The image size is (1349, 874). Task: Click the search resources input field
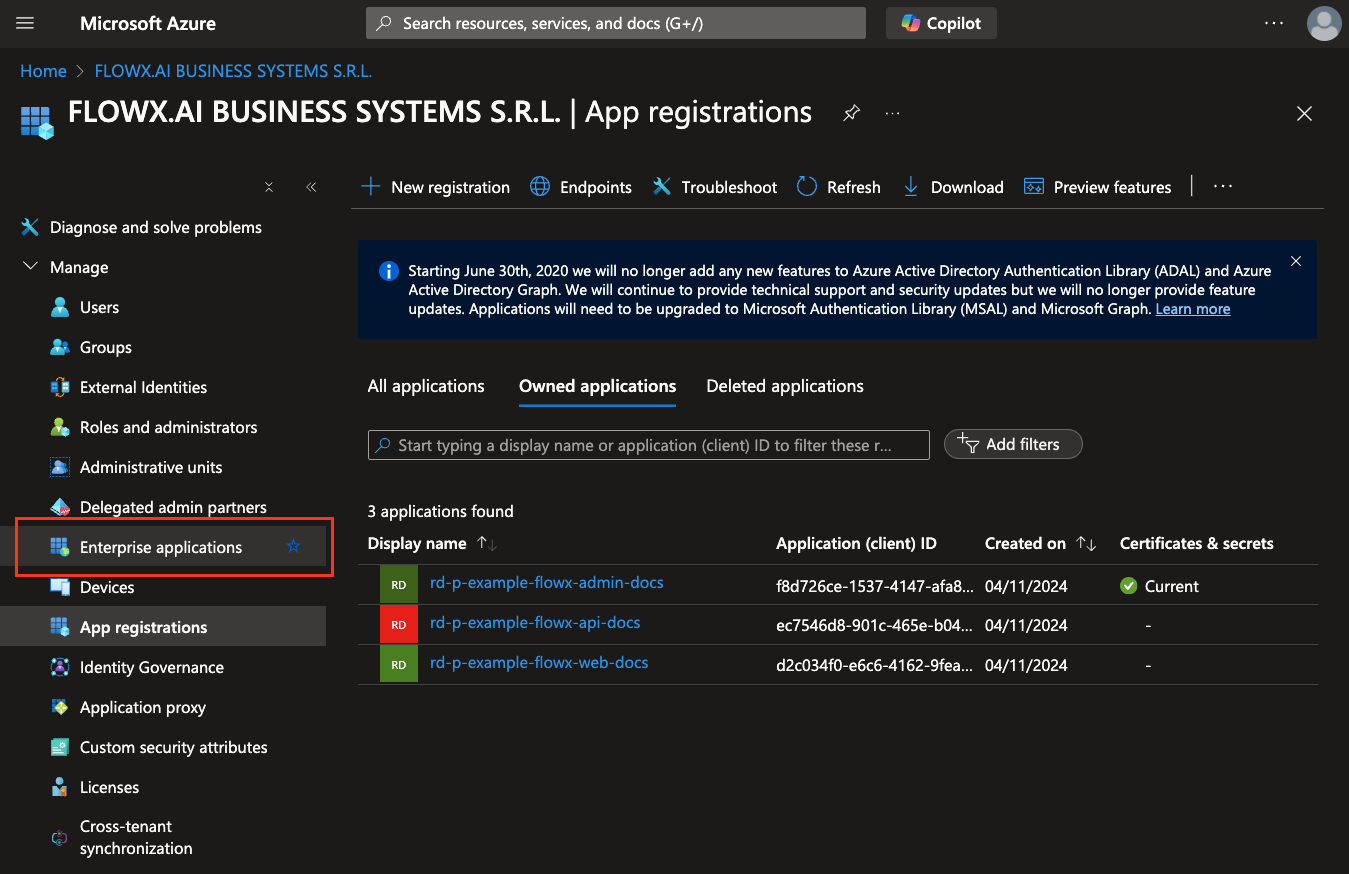click(x=616, y=23)
